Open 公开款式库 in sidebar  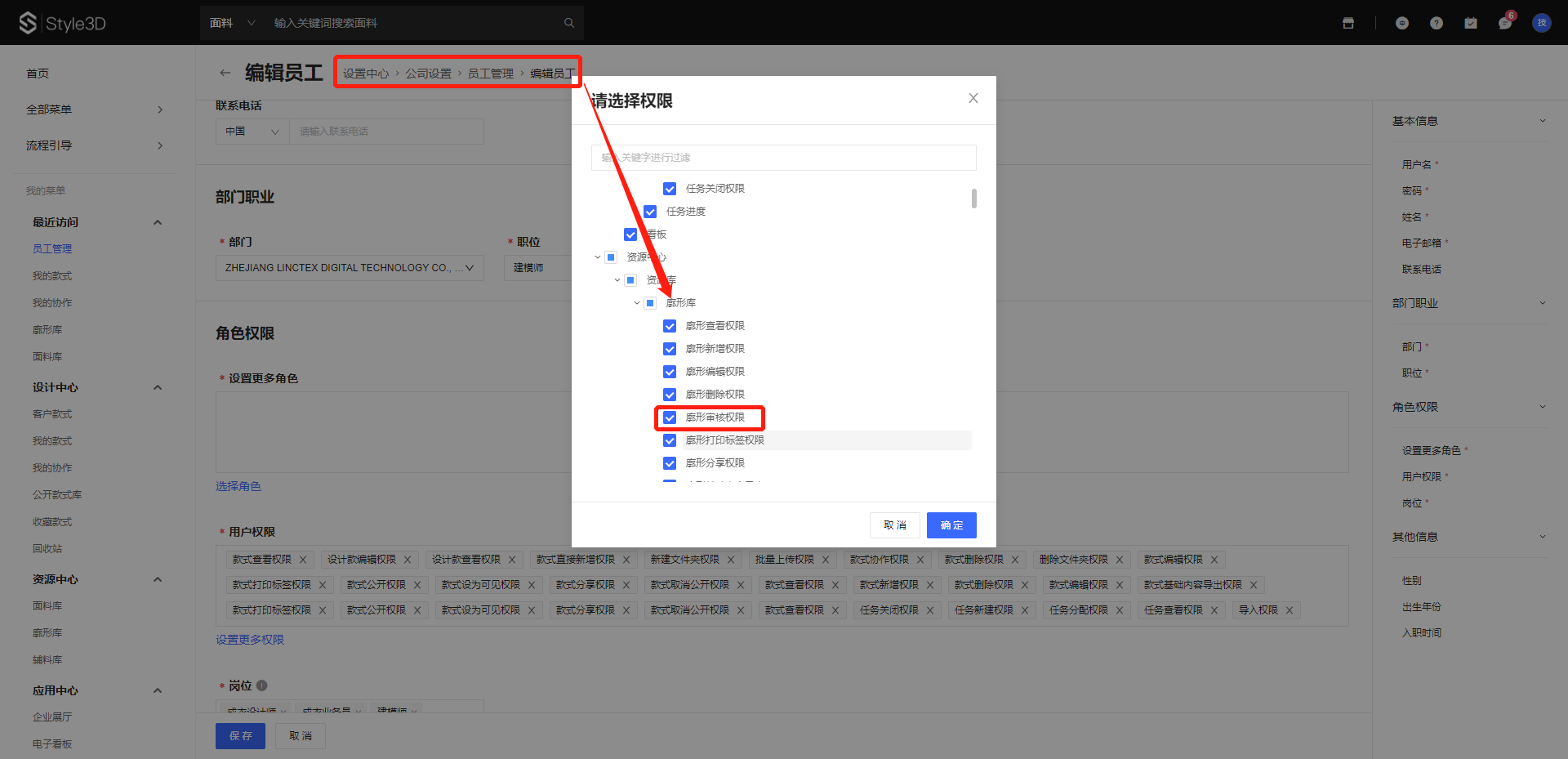57,495
